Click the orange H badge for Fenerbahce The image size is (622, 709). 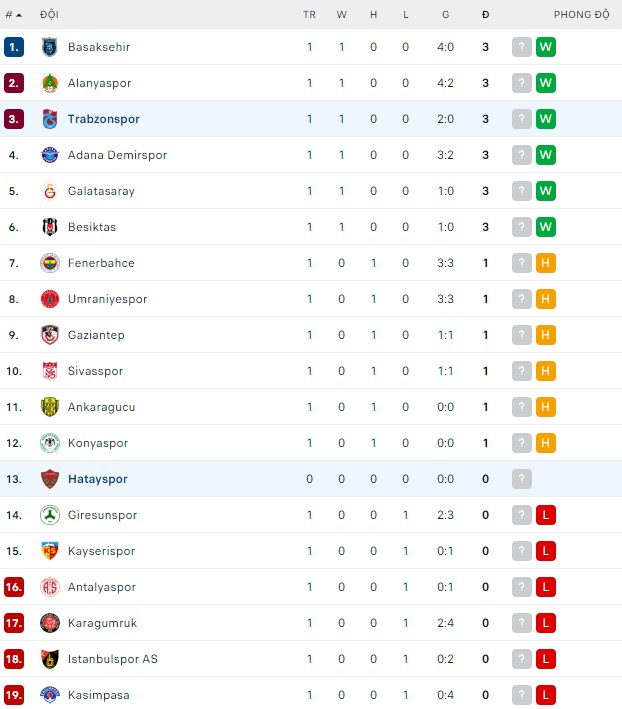(x=545, y=263)
